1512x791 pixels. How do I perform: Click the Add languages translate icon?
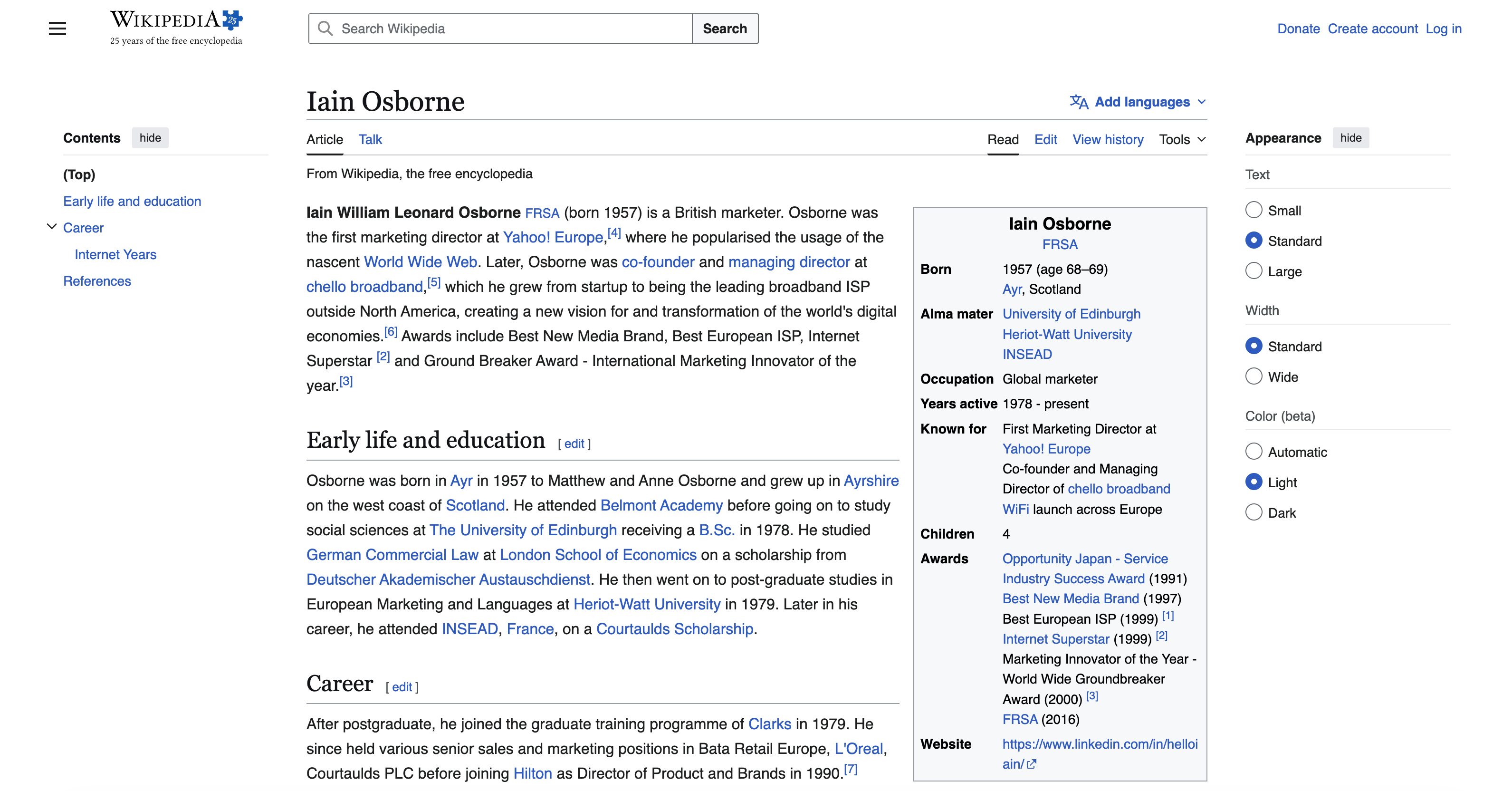click(1079, 102)
